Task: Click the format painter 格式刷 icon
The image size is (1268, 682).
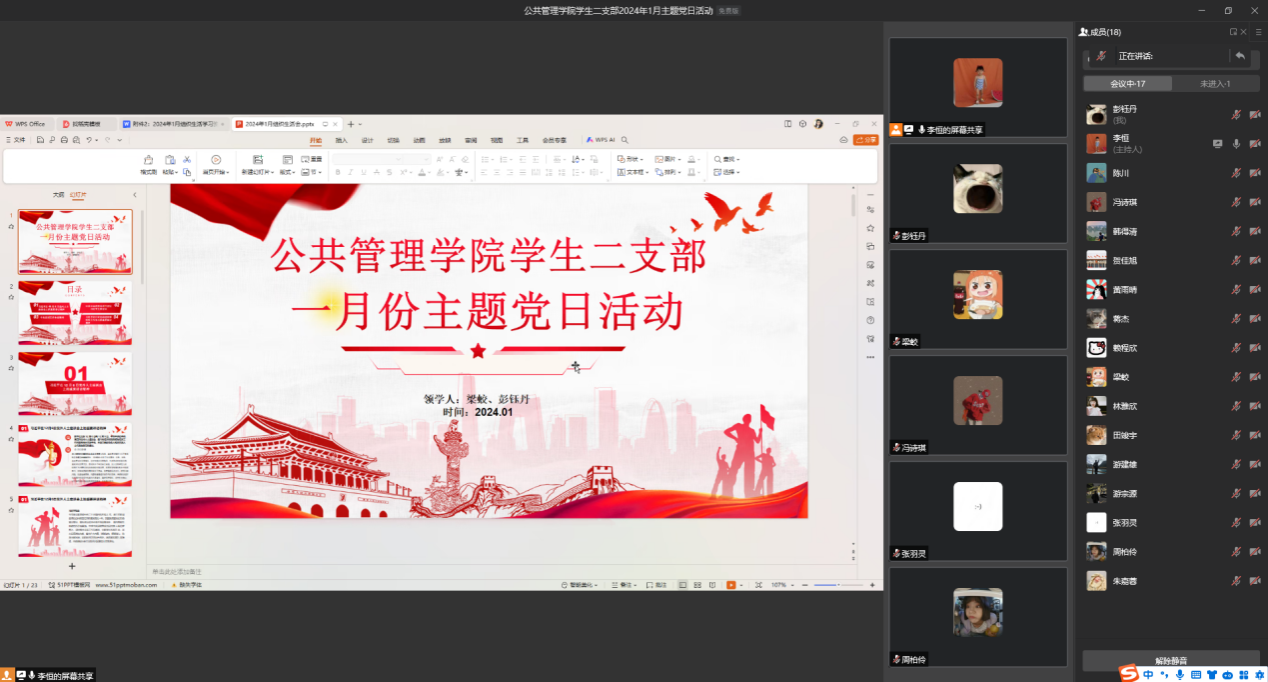Action: tap(148, 160)
